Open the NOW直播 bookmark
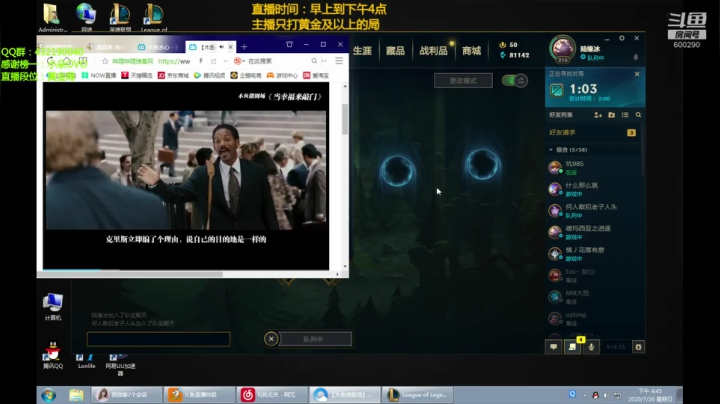This screenshot has width=720, height=404. click(x=99, y=75)
